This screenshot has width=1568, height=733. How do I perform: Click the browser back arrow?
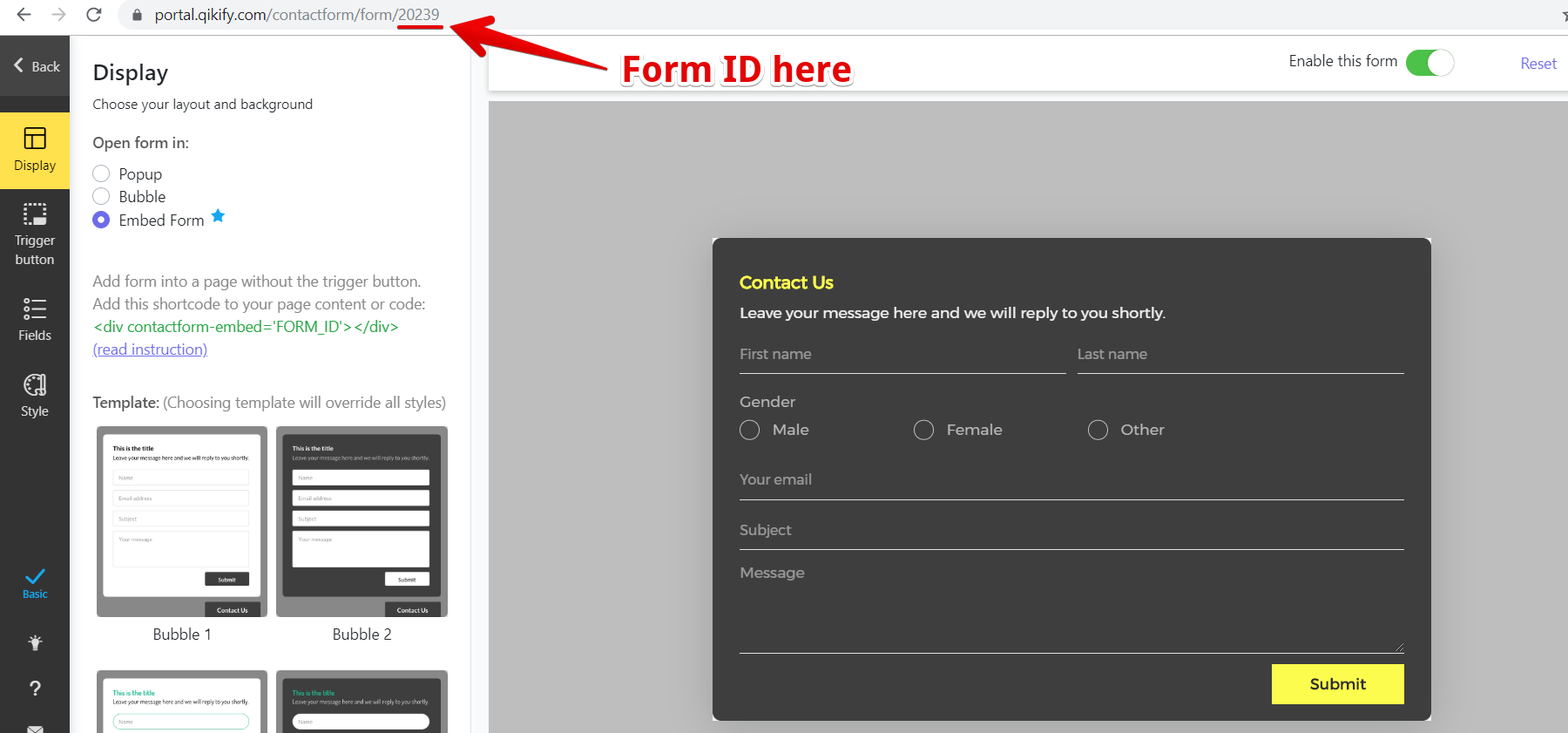coord(24,15)
